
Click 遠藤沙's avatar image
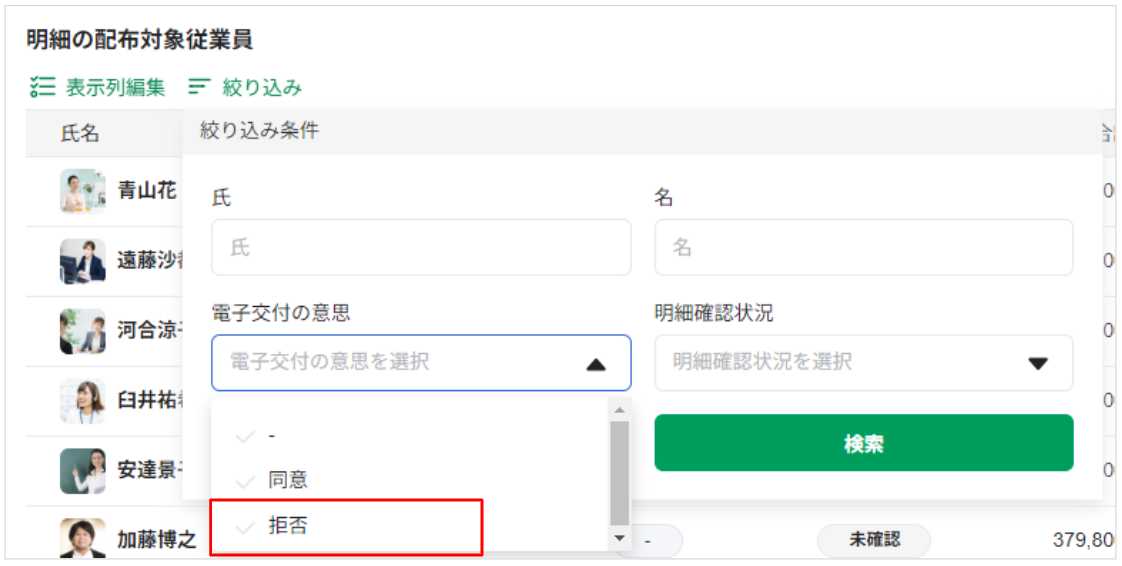pos(83,260)
